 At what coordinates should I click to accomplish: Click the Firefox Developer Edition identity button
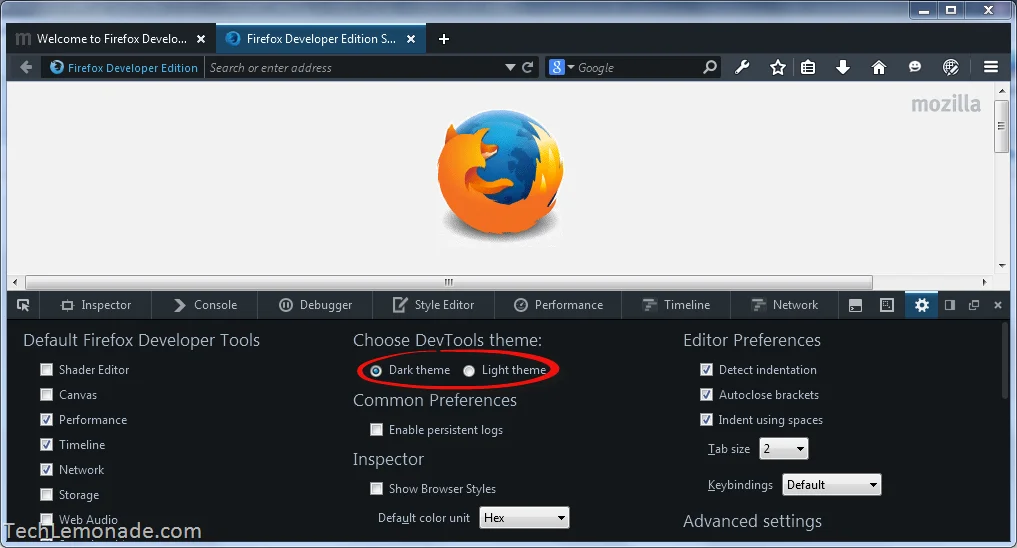coord(123,67)
